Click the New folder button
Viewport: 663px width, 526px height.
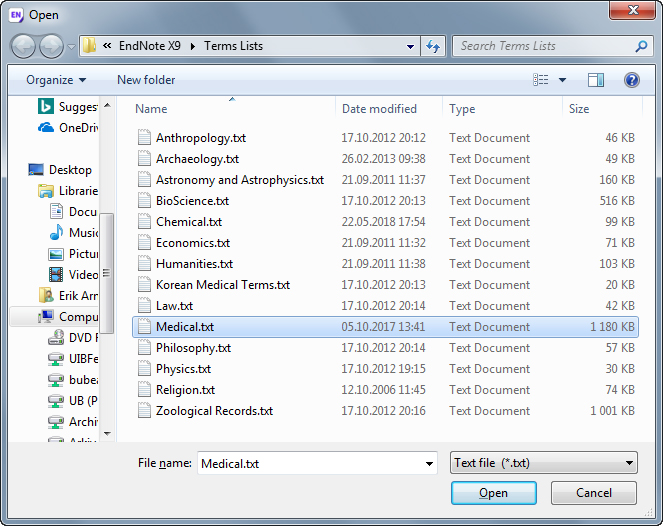point(146,80)
